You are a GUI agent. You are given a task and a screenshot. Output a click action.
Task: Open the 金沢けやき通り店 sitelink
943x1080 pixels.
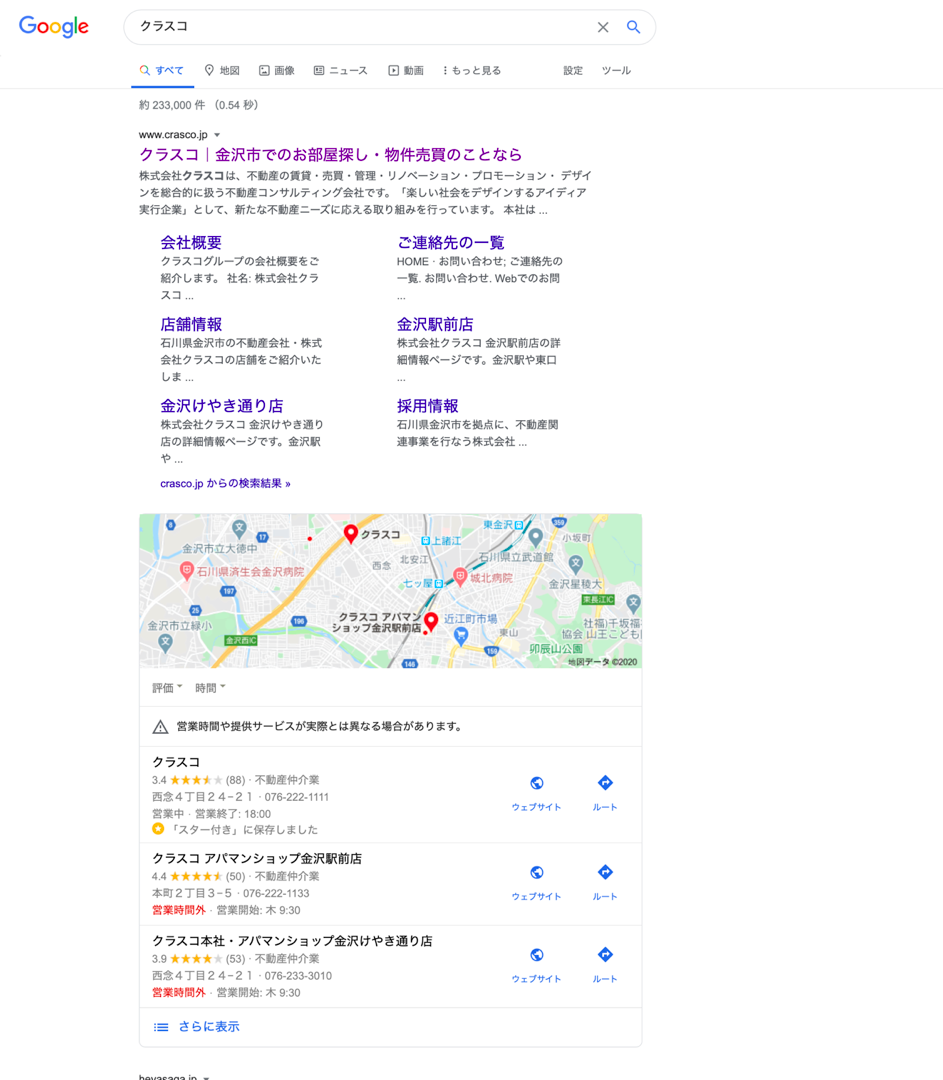point(222,406)
